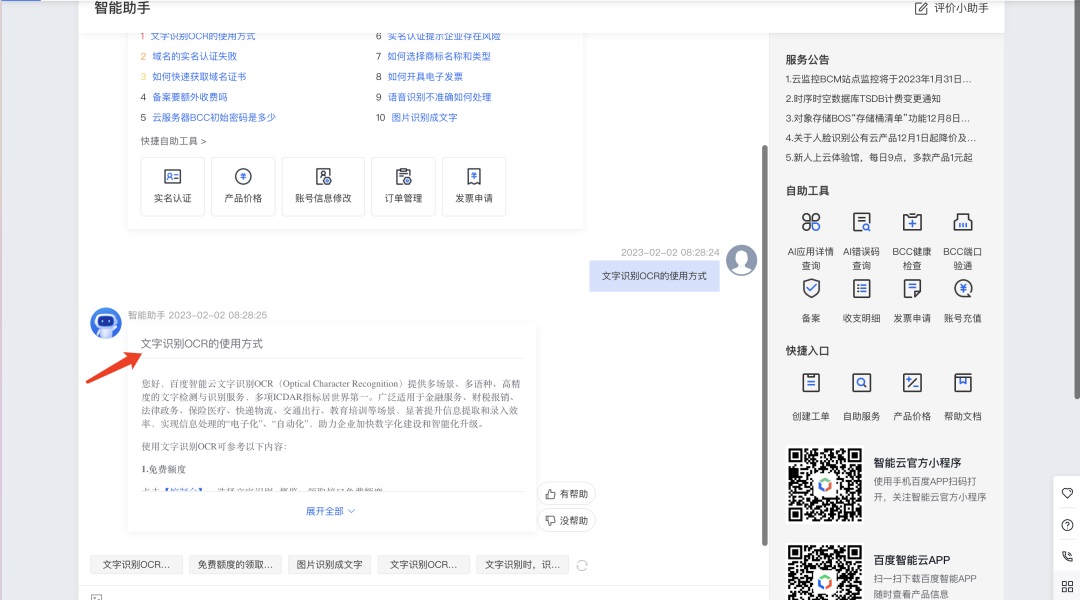Click the 1.免费额度 line in answer
The image size is (1080, 600).
(x=164, y=469)
